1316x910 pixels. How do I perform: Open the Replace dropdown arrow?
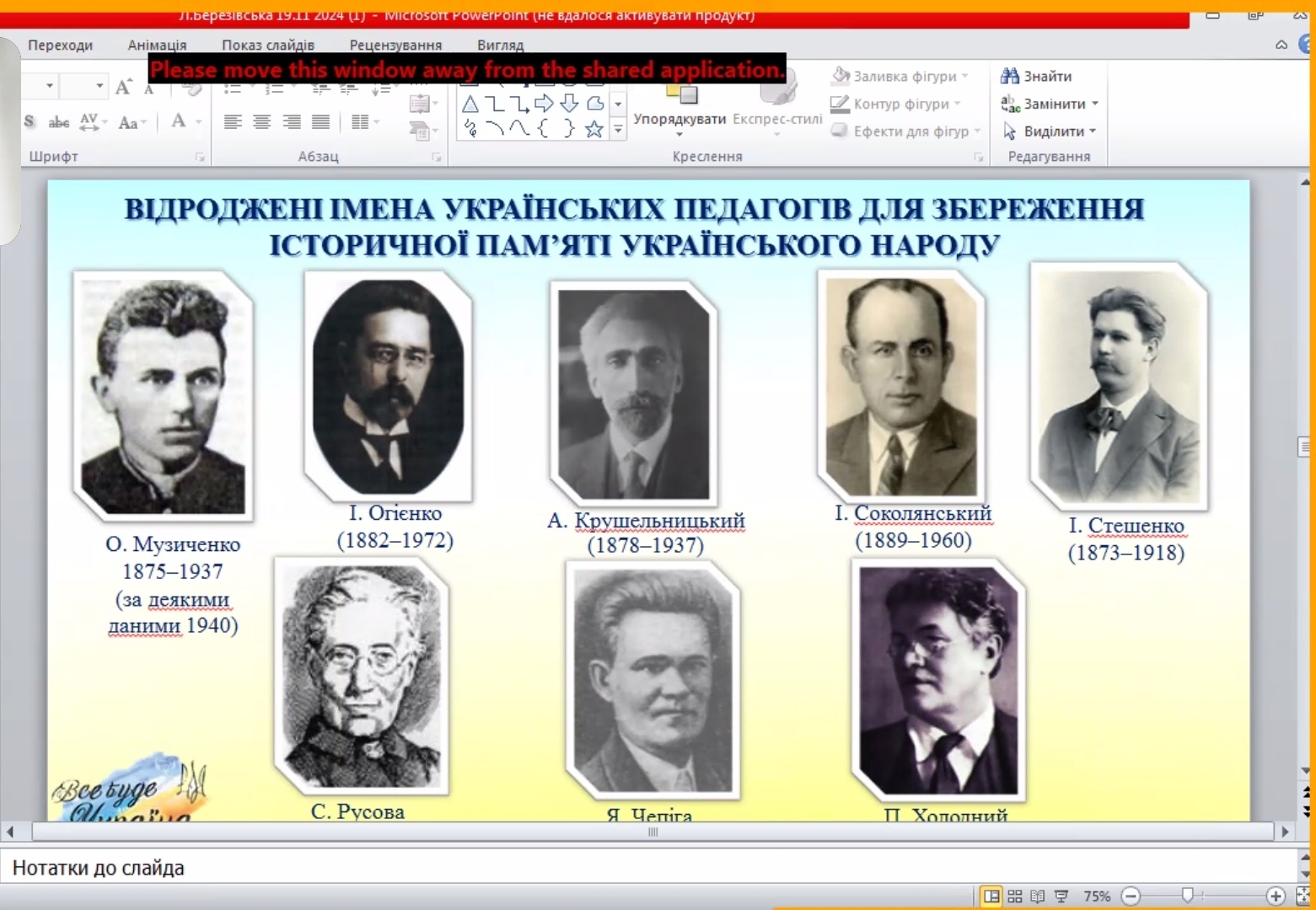pos(1095,104)
